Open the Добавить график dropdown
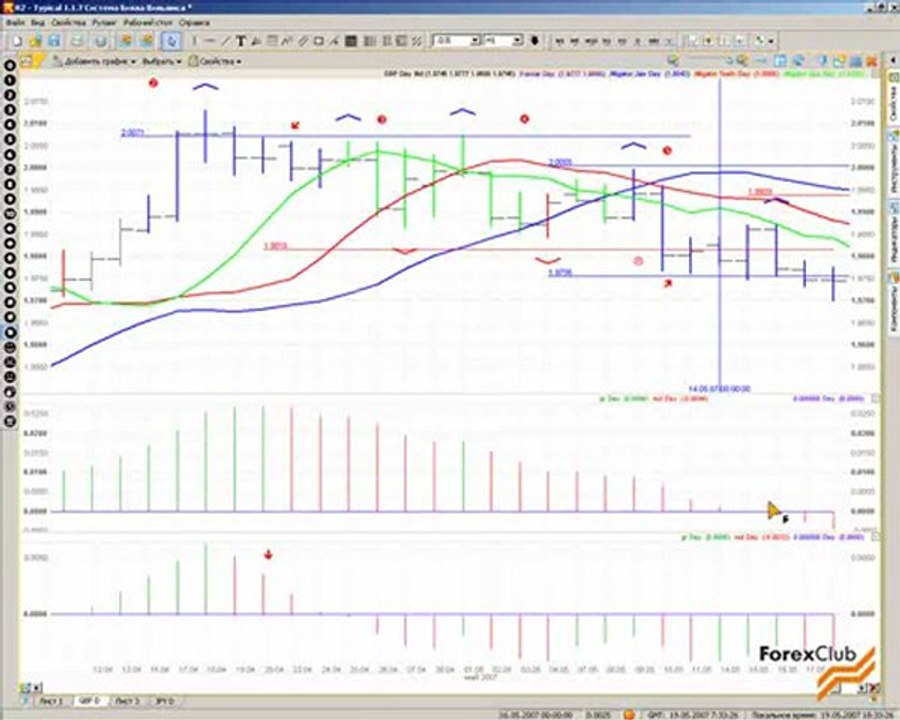The height and width of the screenshot is (720, 900). click(x=95, y=61)
